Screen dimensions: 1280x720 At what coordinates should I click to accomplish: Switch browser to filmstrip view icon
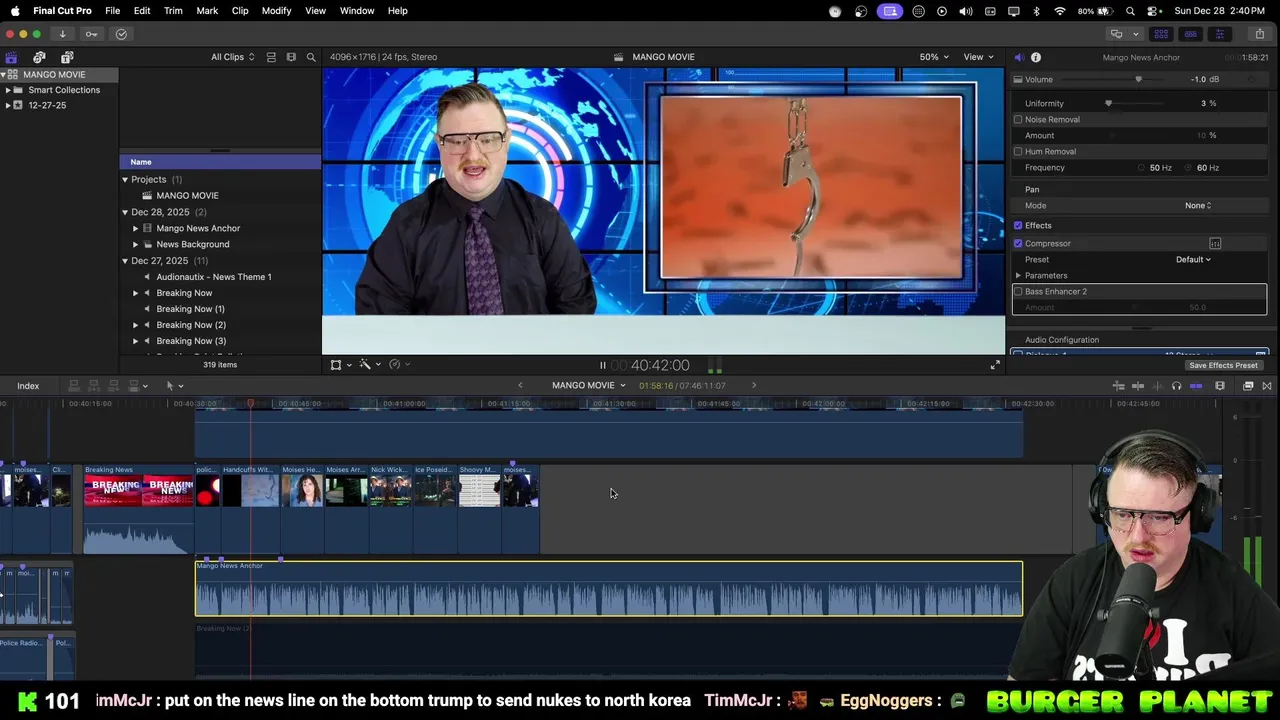click(x=291, y=57)
